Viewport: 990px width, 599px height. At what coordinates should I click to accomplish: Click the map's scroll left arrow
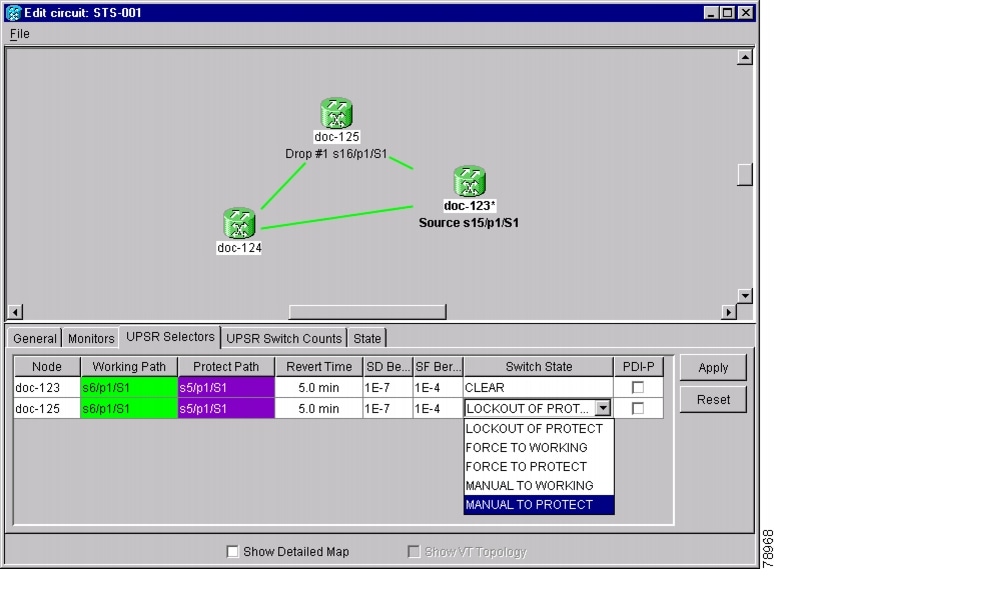(x=15, y=312)
